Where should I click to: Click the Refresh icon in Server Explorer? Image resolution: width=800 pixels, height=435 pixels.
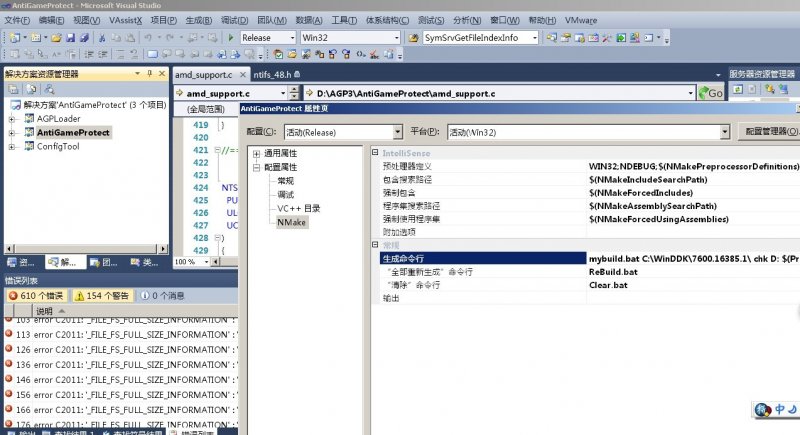coord(738,89)
